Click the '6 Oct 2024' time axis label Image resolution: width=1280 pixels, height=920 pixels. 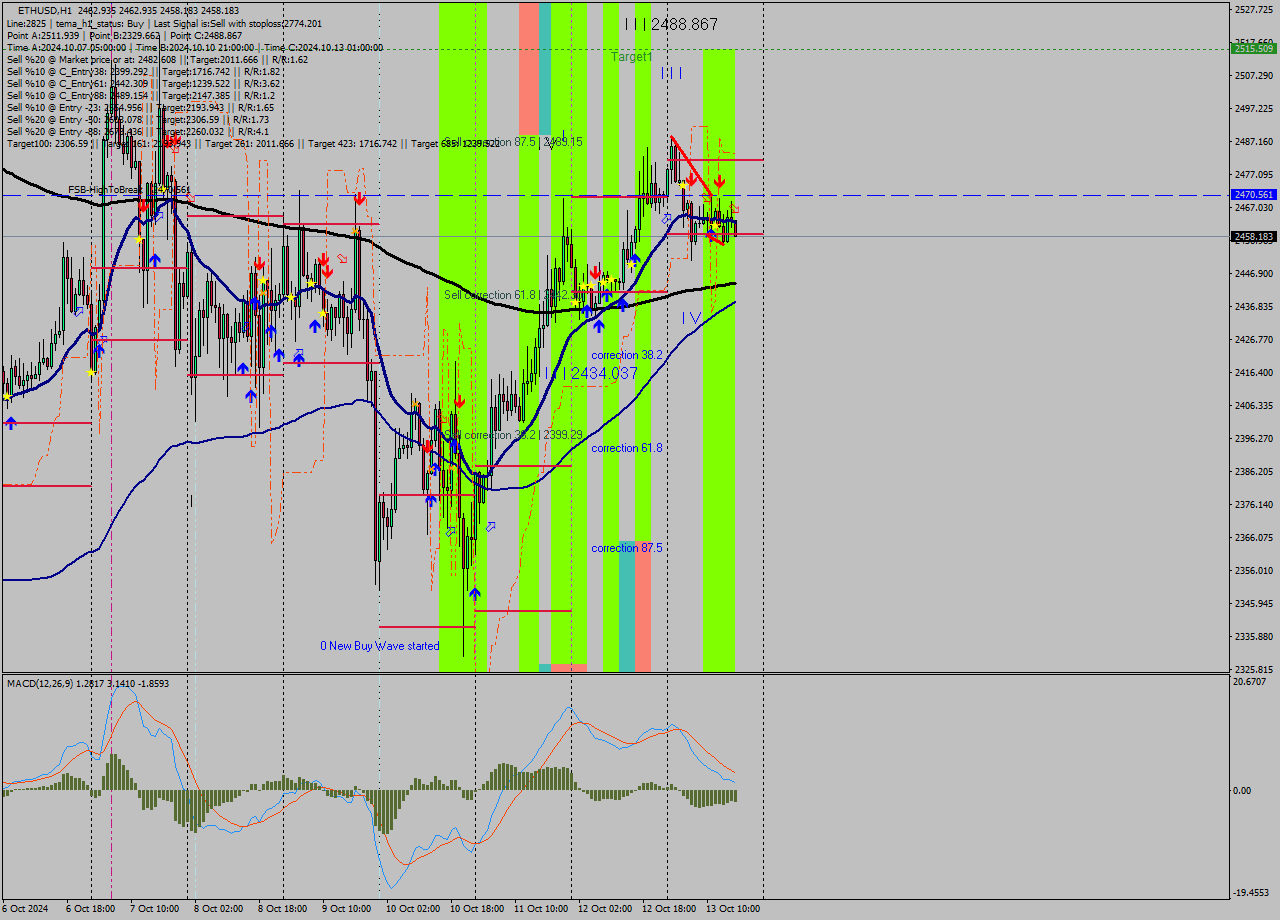click(x=26, y=909)
